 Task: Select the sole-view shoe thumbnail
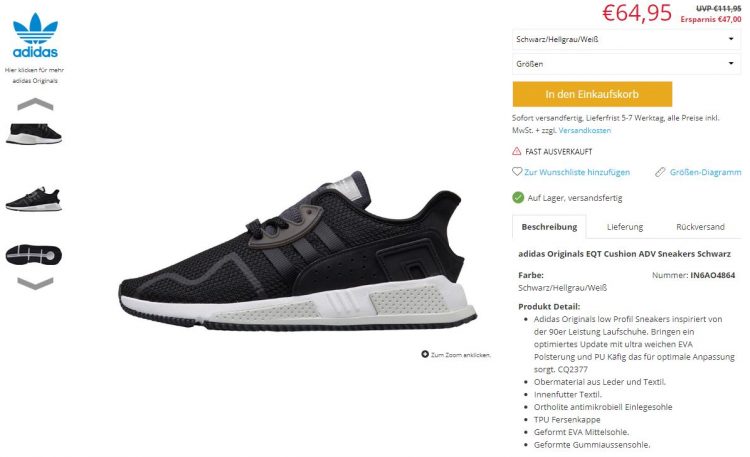(x=34, y=254)
